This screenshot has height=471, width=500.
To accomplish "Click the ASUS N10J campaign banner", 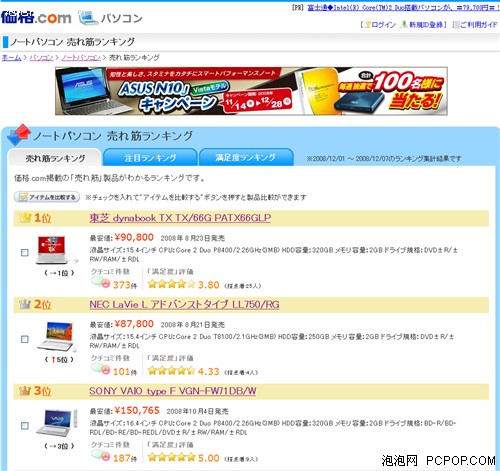I will [x=251, y=91].
